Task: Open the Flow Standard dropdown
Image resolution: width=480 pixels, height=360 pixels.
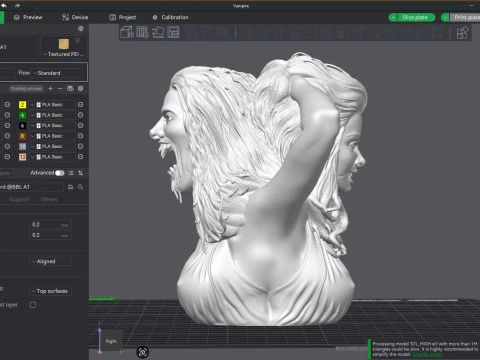Action: click(x=57, y=73)
